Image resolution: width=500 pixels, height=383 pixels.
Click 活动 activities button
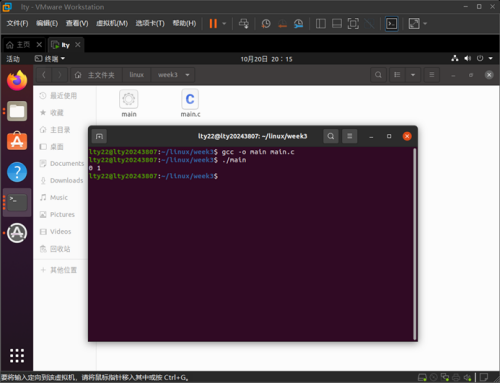point(13,59)
